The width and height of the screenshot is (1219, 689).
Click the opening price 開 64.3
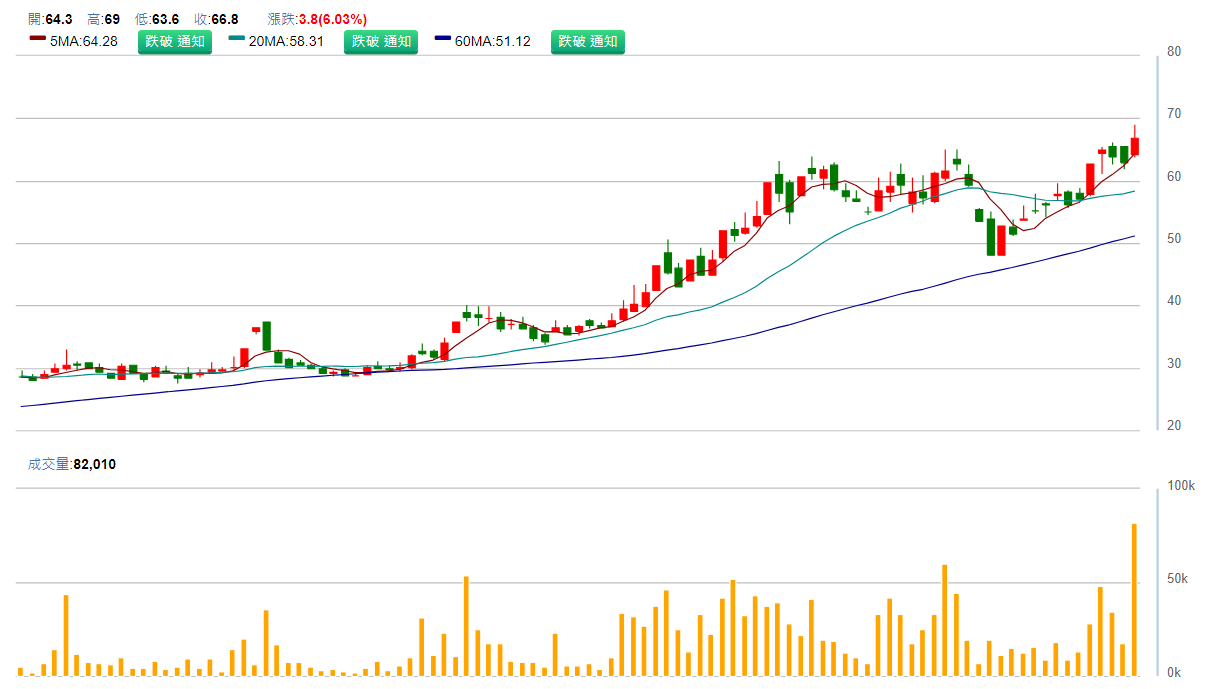click(x=50, y=19)
